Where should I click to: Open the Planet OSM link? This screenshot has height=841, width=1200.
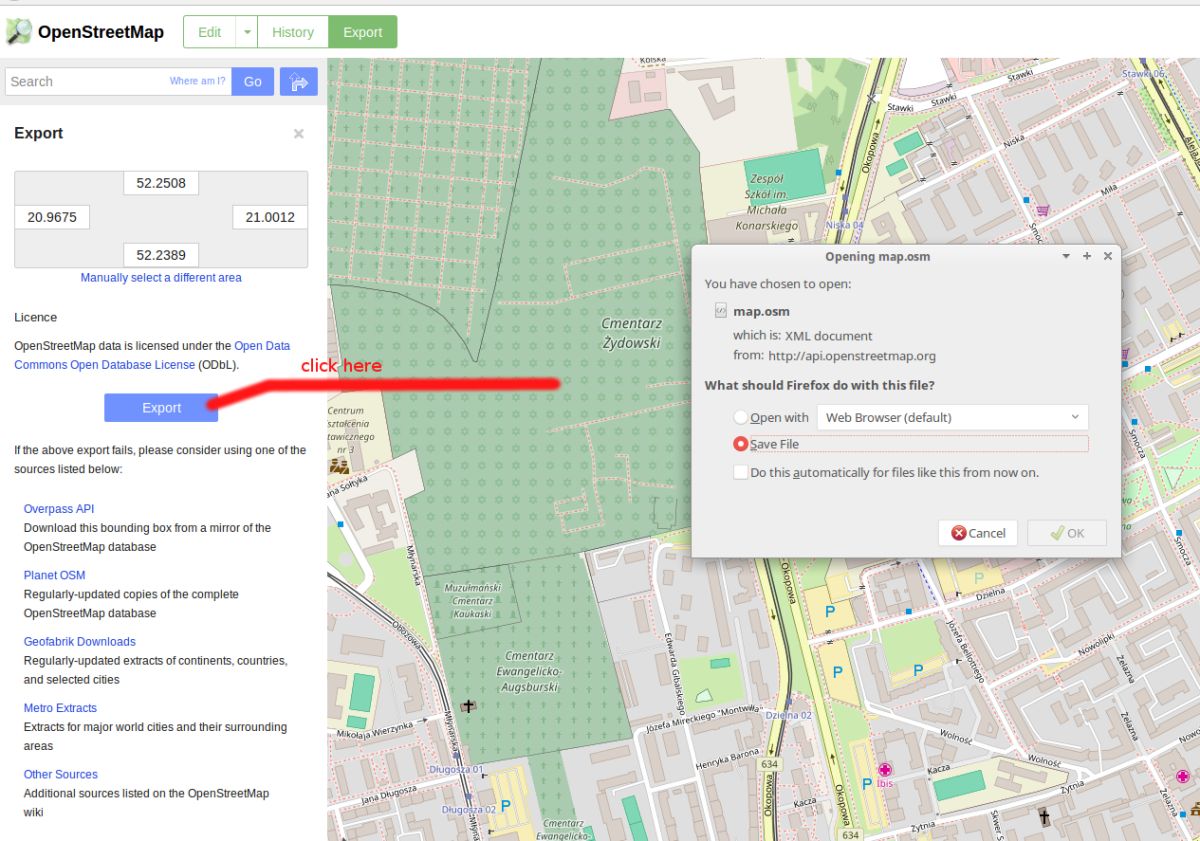click(x=55, y=575)
